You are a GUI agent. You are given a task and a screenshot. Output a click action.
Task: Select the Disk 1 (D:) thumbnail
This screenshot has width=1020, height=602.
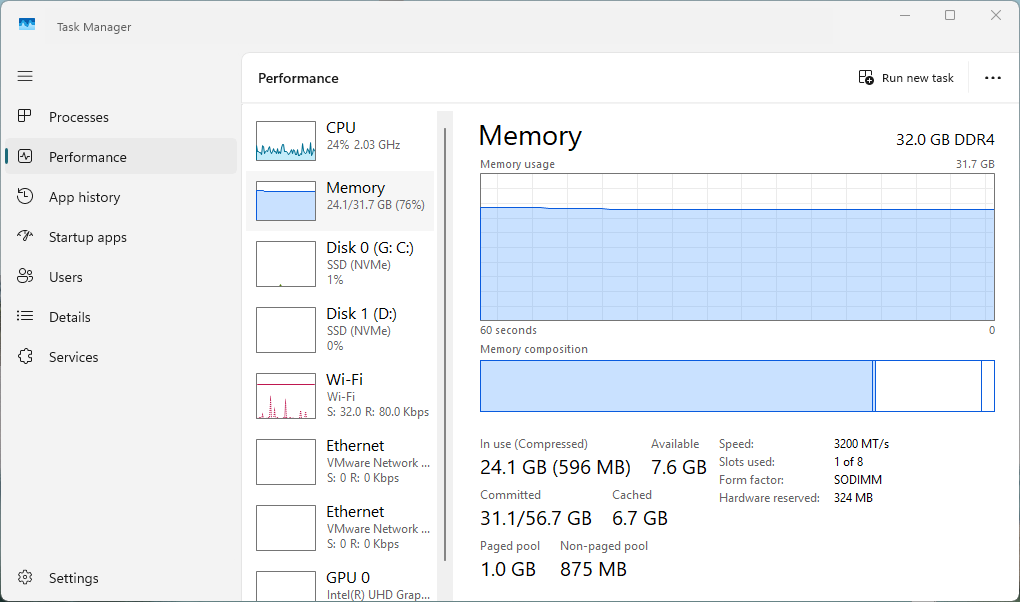[x=286, y=330]
